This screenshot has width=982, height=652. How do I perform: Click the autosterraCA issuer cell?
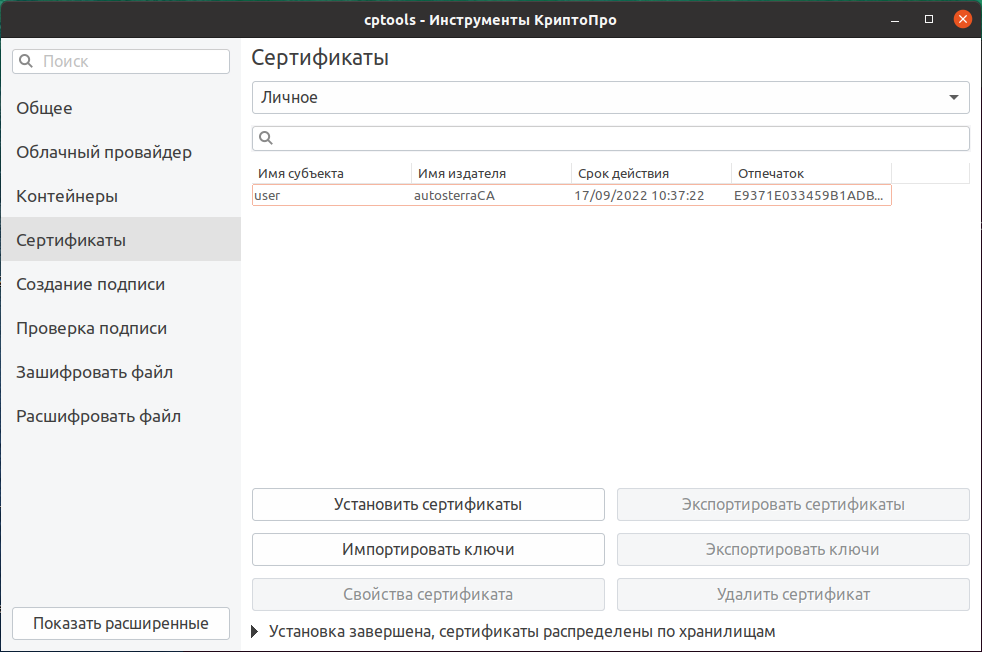coord(454,195)
